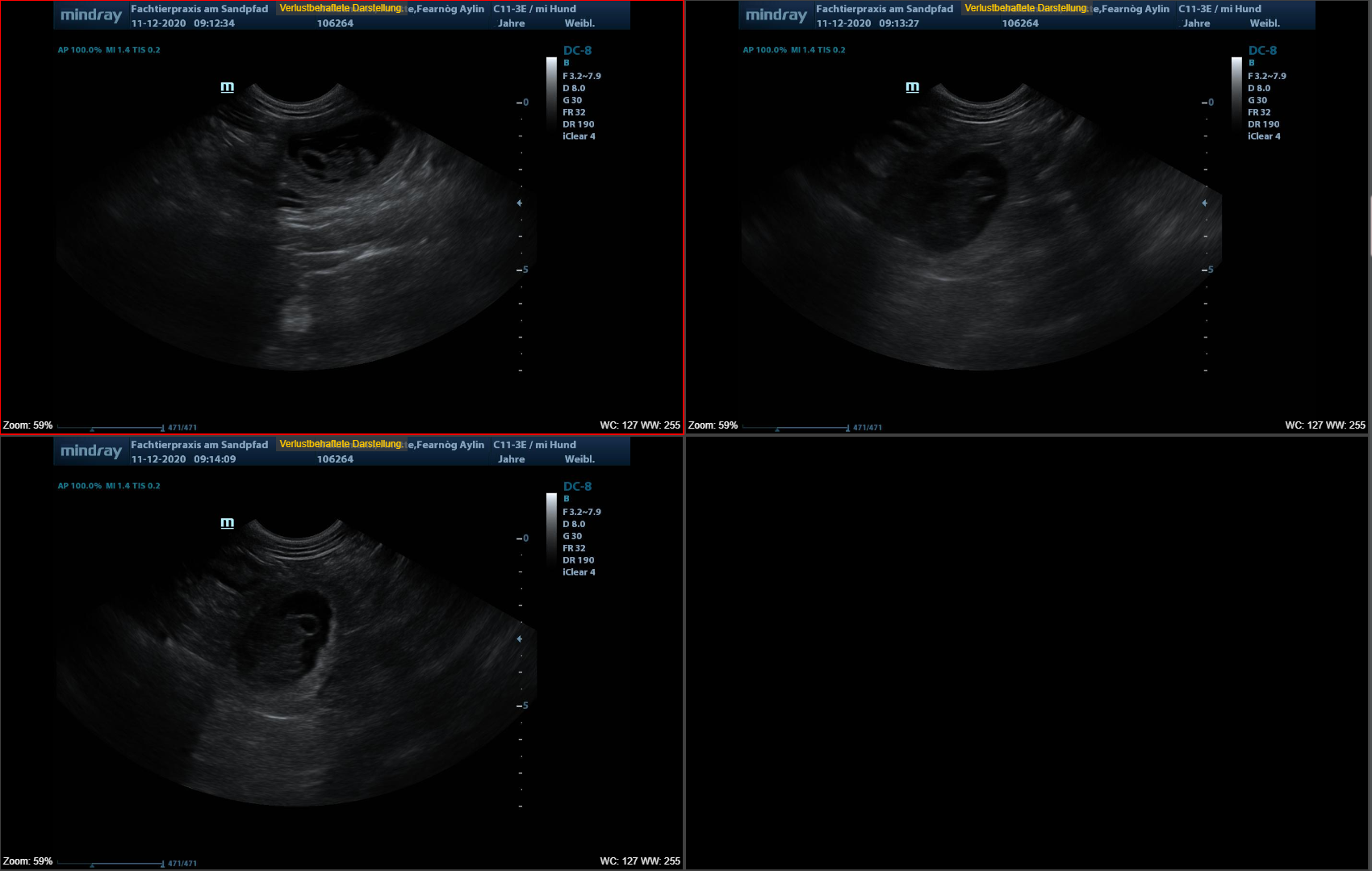Click 'C11-3E / mi Hund' in the 09:14:09 viewport

click(x=534, y=445)
